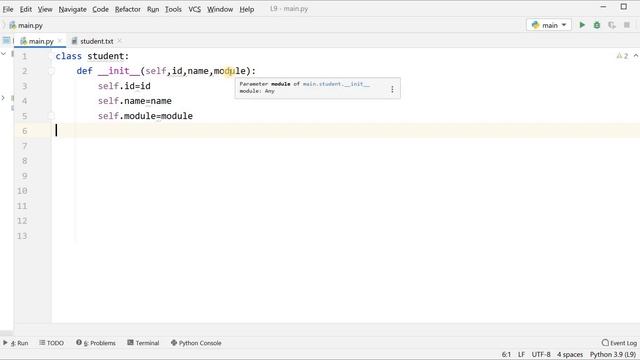The height and width of the screenshot is (360, 640).
Task: Follow main.student.__init__ link in tooltip
Action: pos(336,84)
